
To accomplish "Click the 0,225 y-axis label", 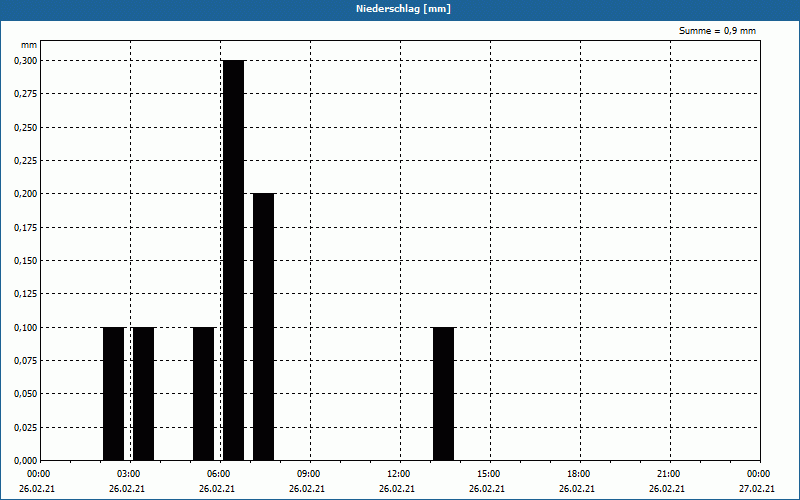I will tap(26, 161).
